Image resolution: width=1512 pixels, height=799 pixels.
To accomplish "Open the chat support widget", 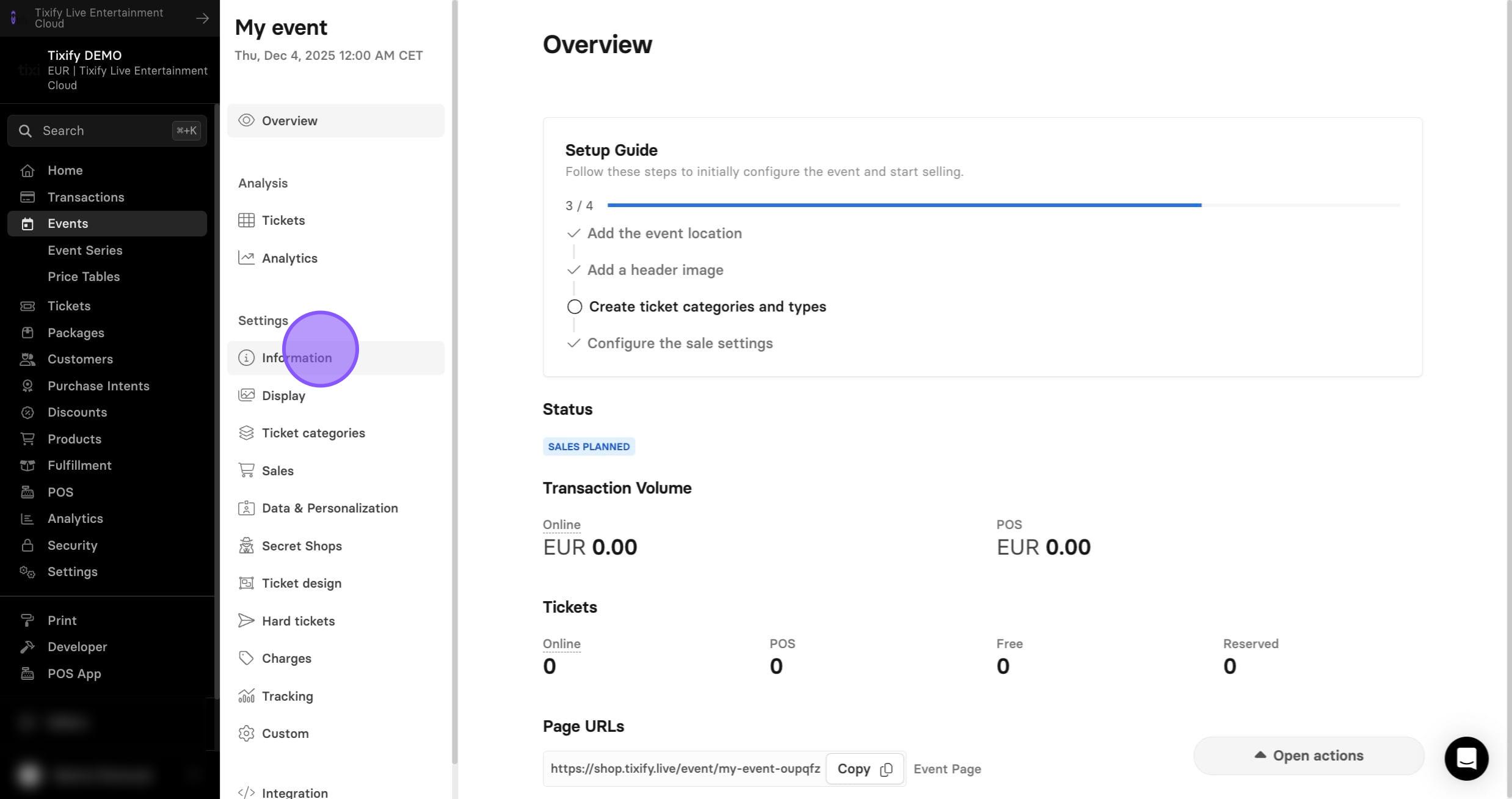I will [x=1466, y=759].
